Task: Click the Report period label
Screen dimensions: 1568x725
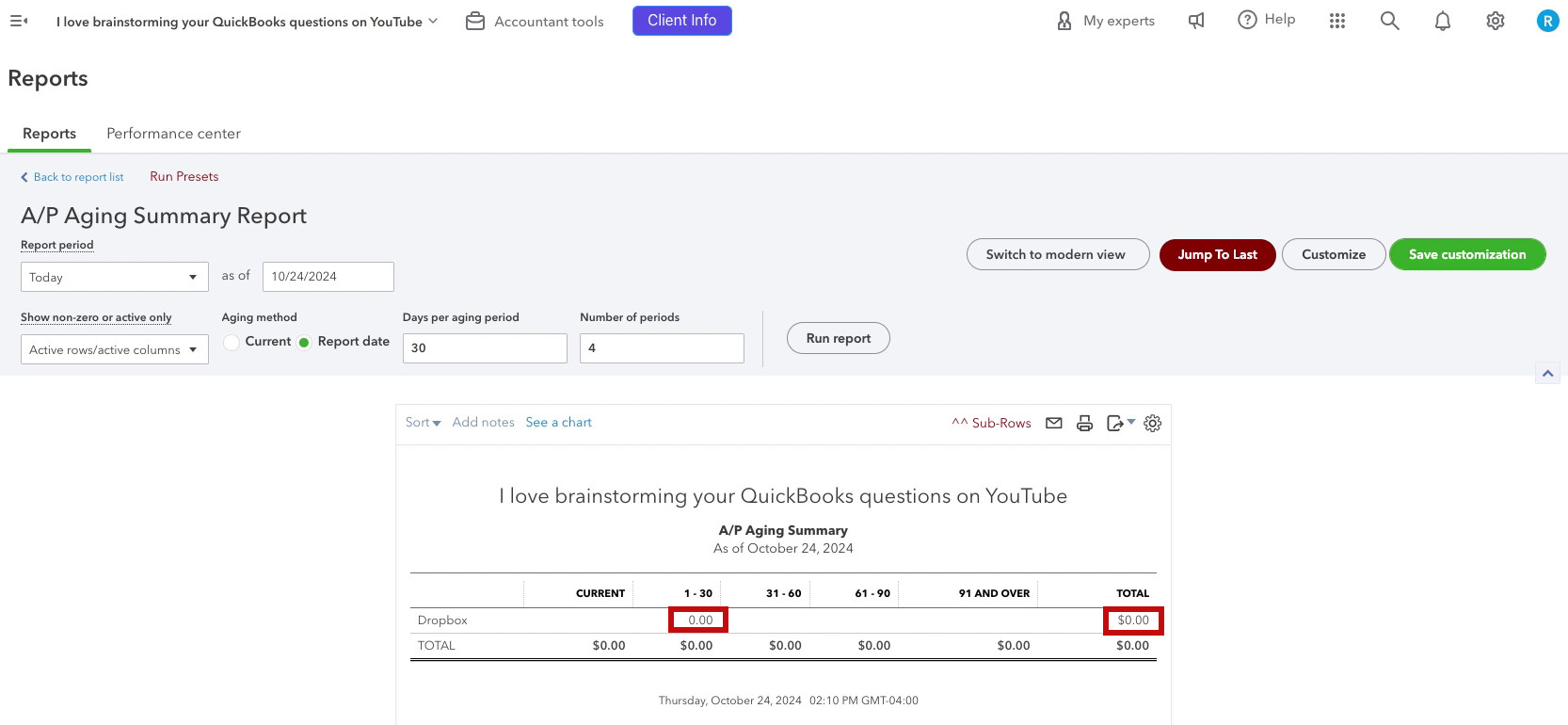Action: click(x=57, y=245)
